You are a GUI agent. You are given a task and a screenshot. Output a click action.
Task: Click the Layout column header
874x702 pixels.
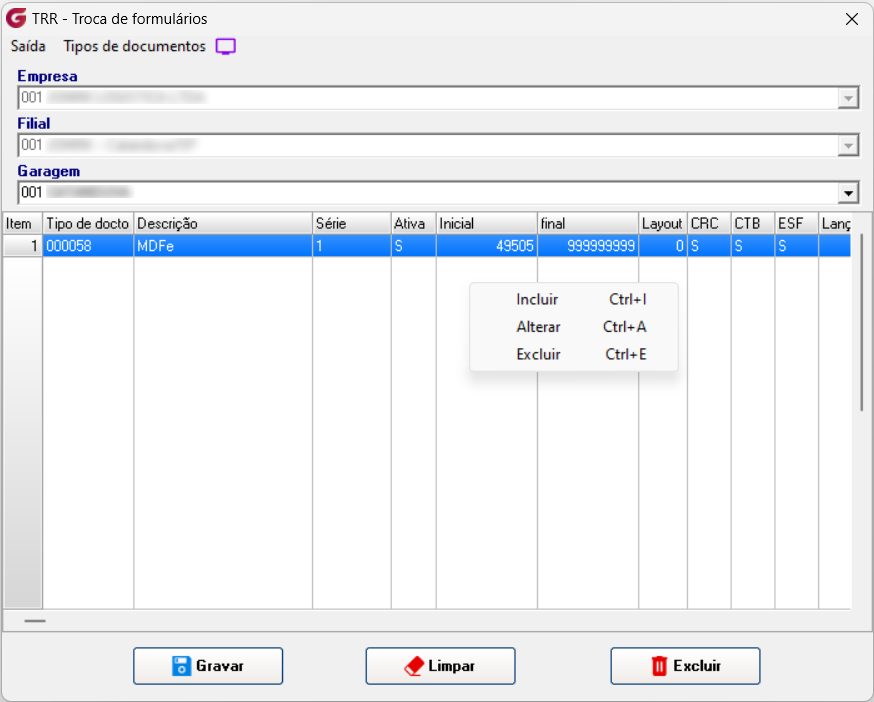pos(663,224)
